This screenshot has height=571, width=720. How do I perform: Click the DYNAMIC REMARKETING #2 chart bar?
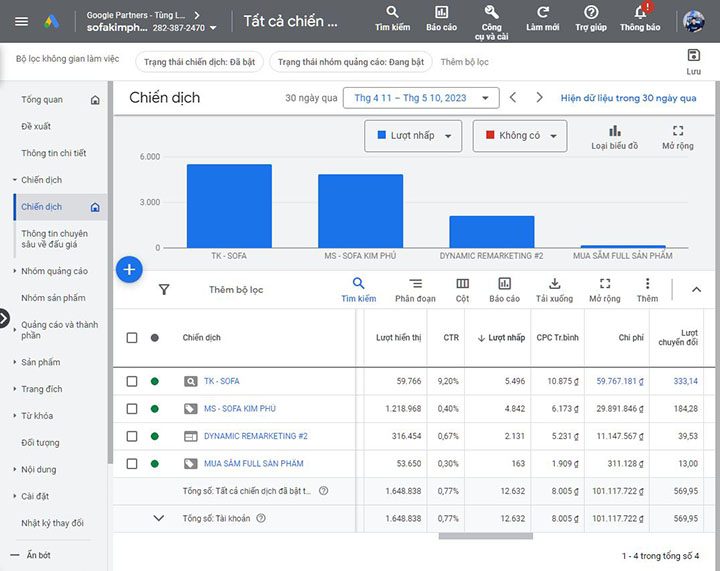492,232
